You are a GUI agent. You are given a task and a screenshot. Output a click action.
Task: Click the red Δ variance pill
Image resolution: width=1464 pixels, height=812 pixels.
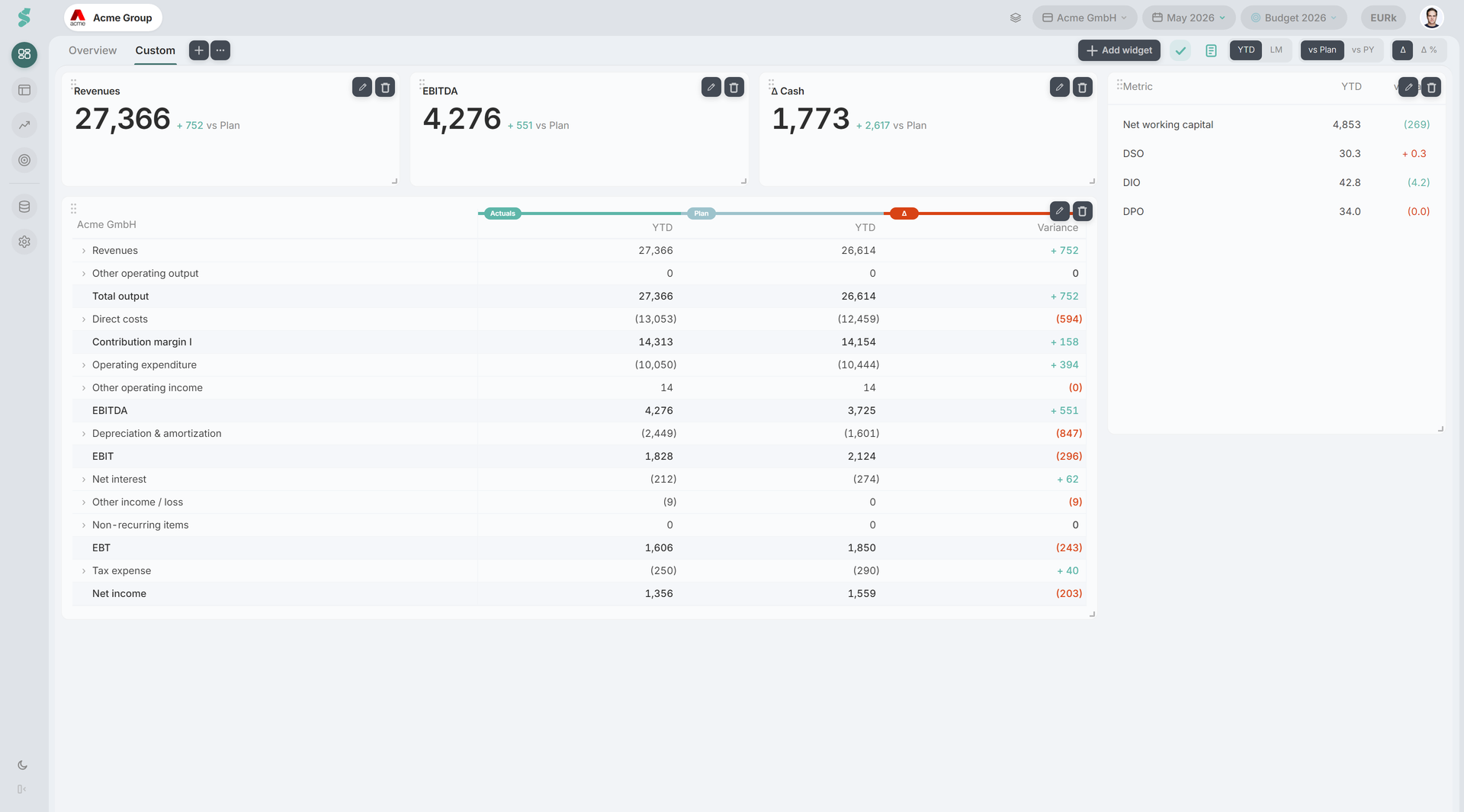[x=904, y=213]
